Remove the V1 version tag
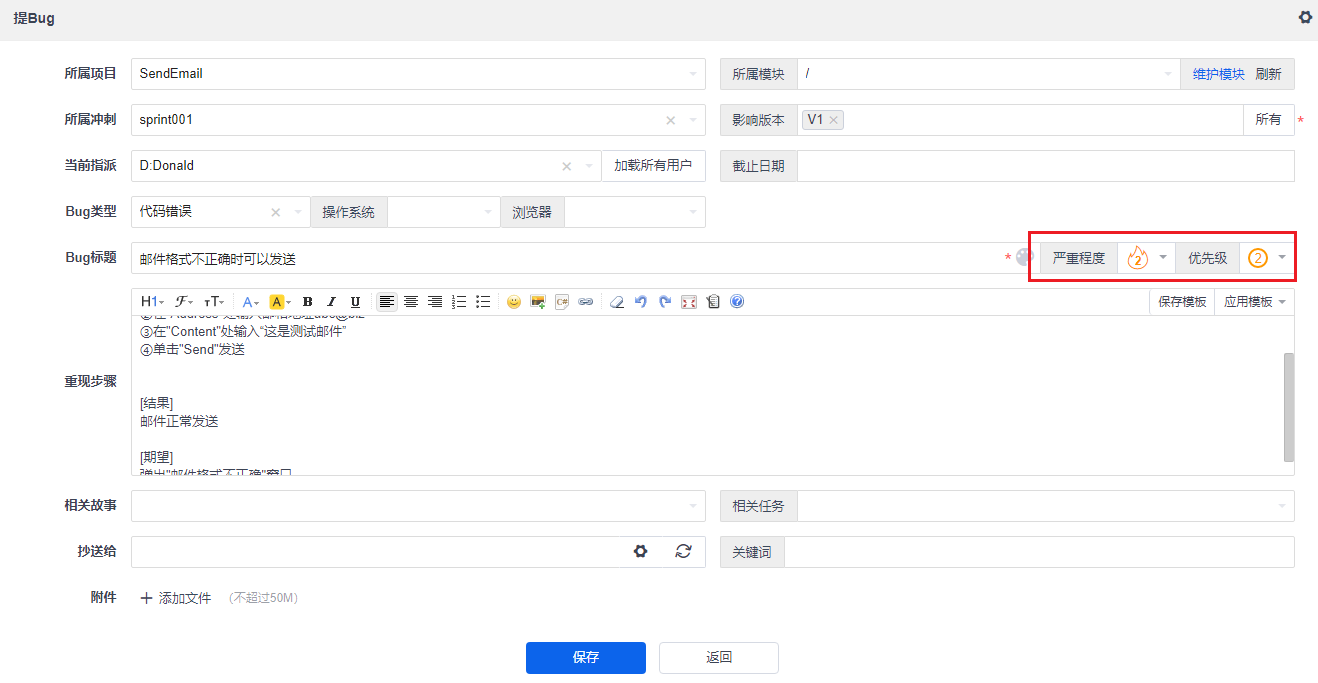This screenshot has width=1318, height=683. point(833,120)
